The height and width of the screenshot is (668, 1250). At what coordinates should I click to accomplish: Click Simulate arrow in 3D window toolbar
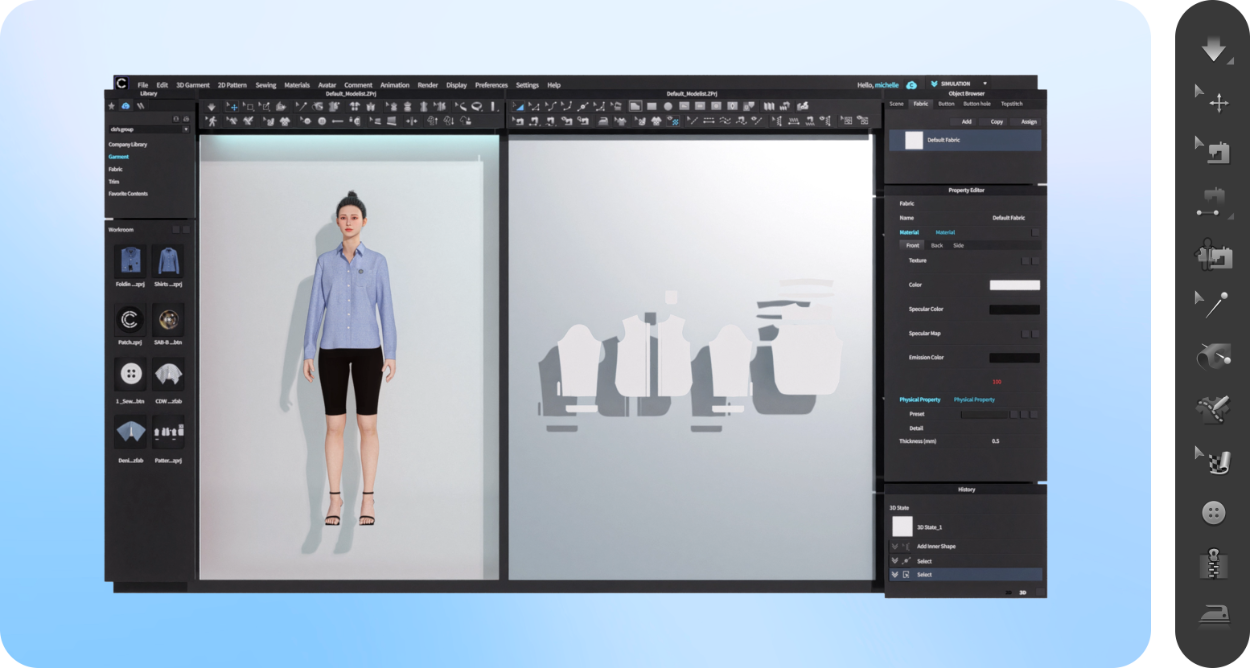(x=211, y=106)
